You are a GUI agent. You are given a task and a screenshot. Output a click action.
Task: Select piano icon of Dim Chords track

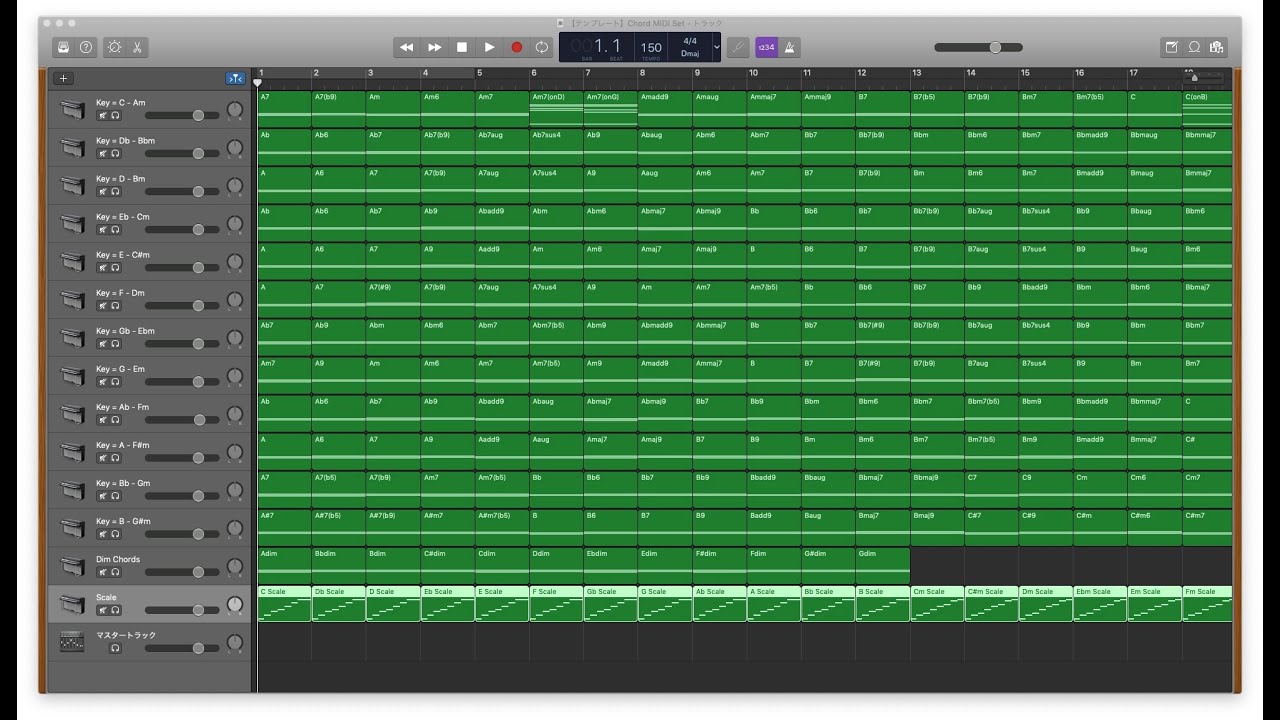pyautogui.click(x=72, y=565)
